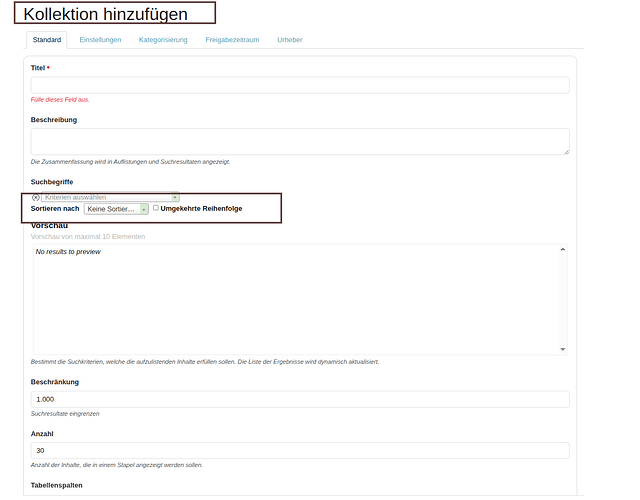Click the preview scrollbar up arrow

(562, 249)
